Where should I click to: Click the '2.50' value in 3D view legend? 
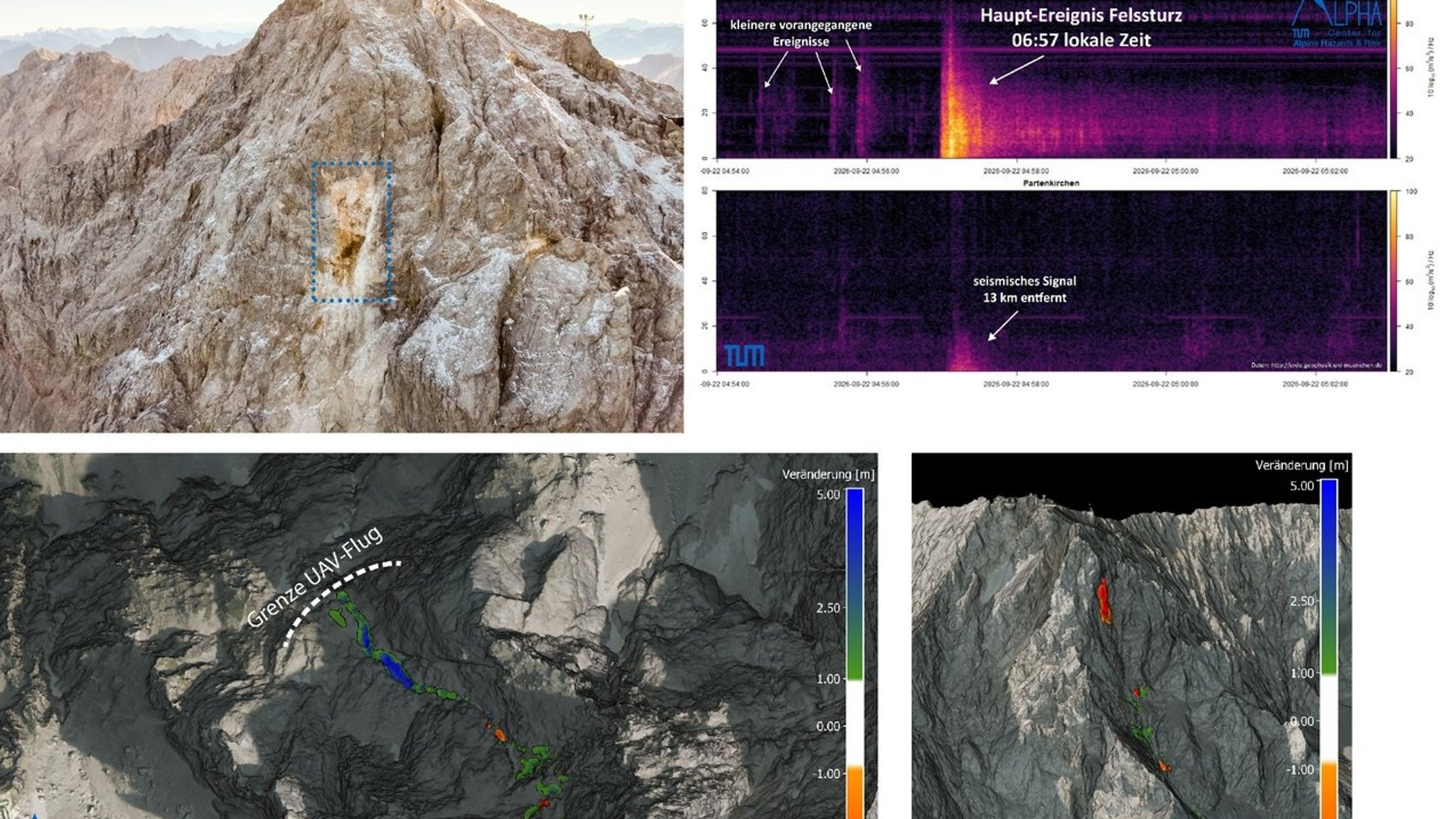coord(1302,601)
